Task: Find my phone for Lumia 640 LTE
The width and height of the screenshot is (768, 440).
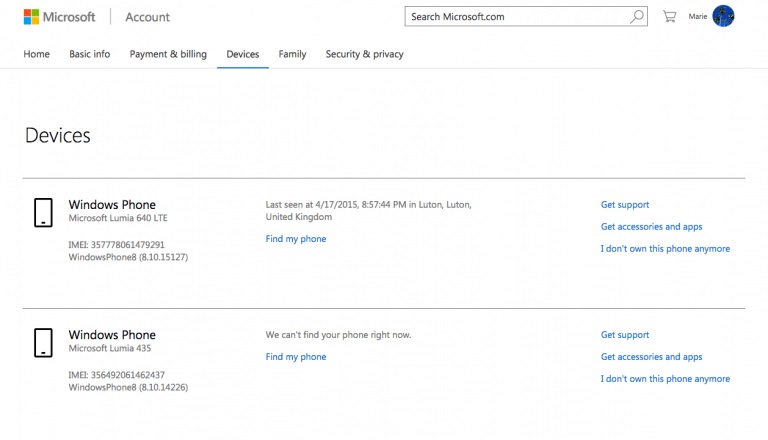Action: (296, 239)
